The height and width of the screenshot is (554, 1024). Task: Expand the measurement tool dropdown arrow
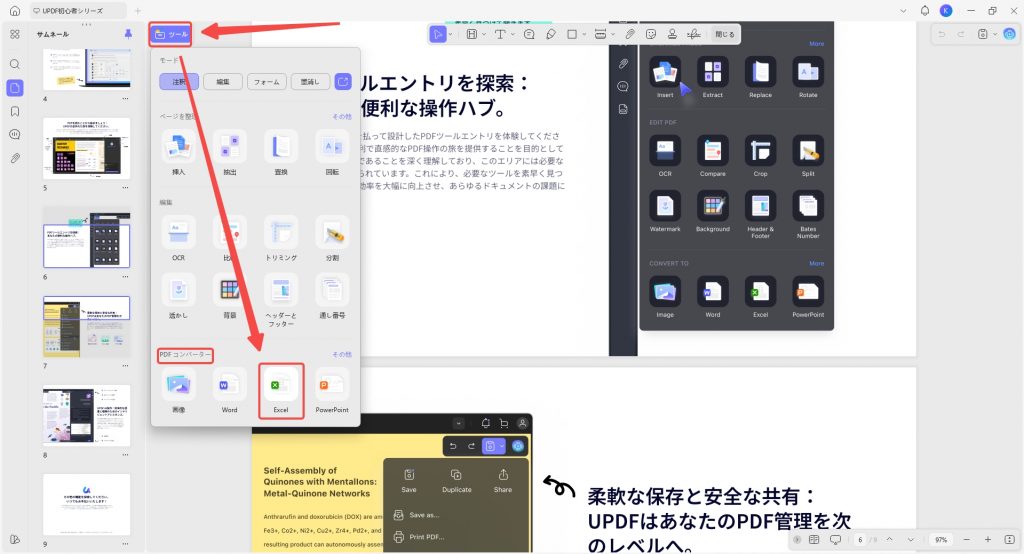613,34
